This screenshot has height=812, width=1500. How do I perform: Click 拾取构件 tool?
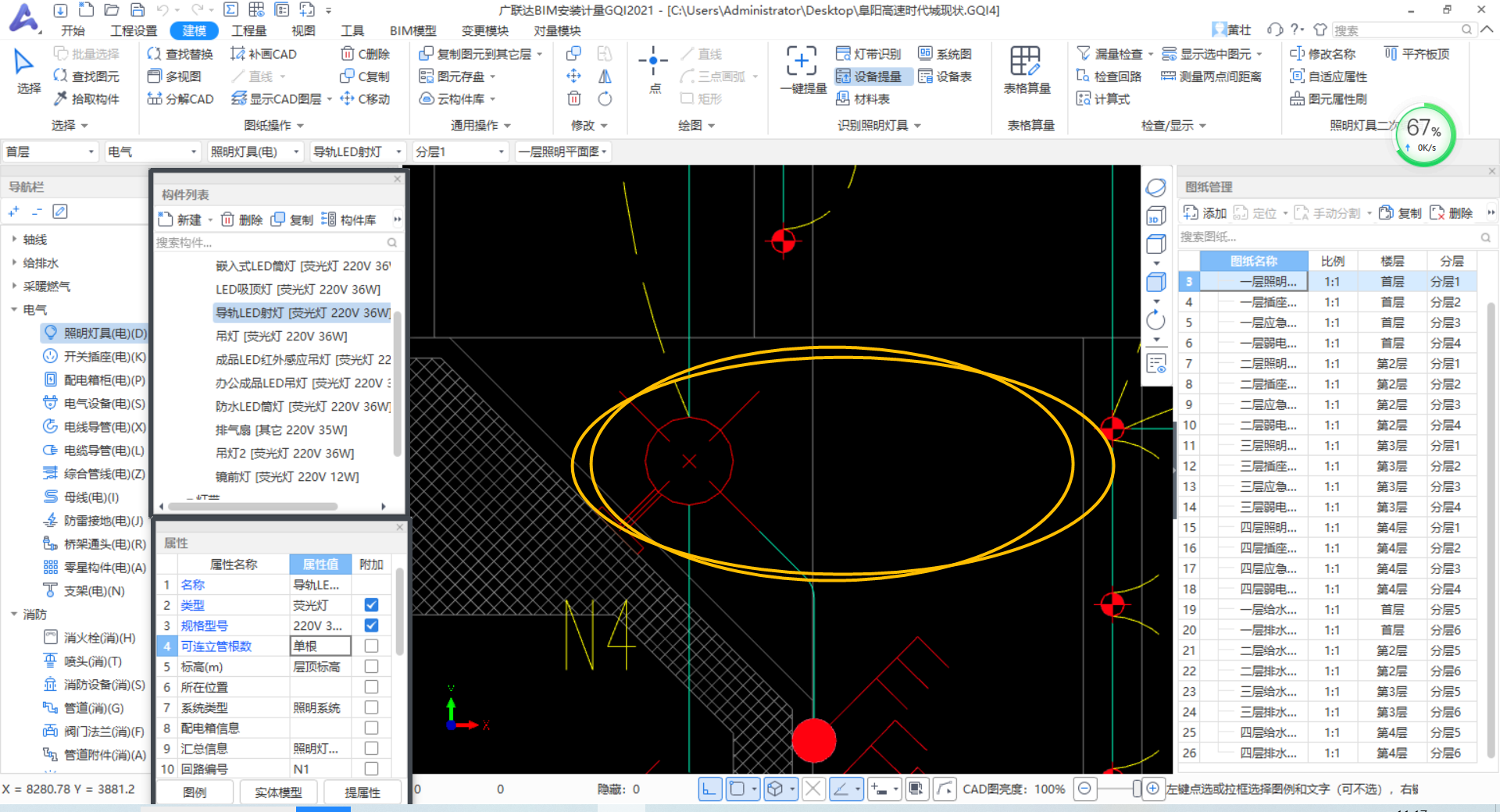tap(86, 99)
